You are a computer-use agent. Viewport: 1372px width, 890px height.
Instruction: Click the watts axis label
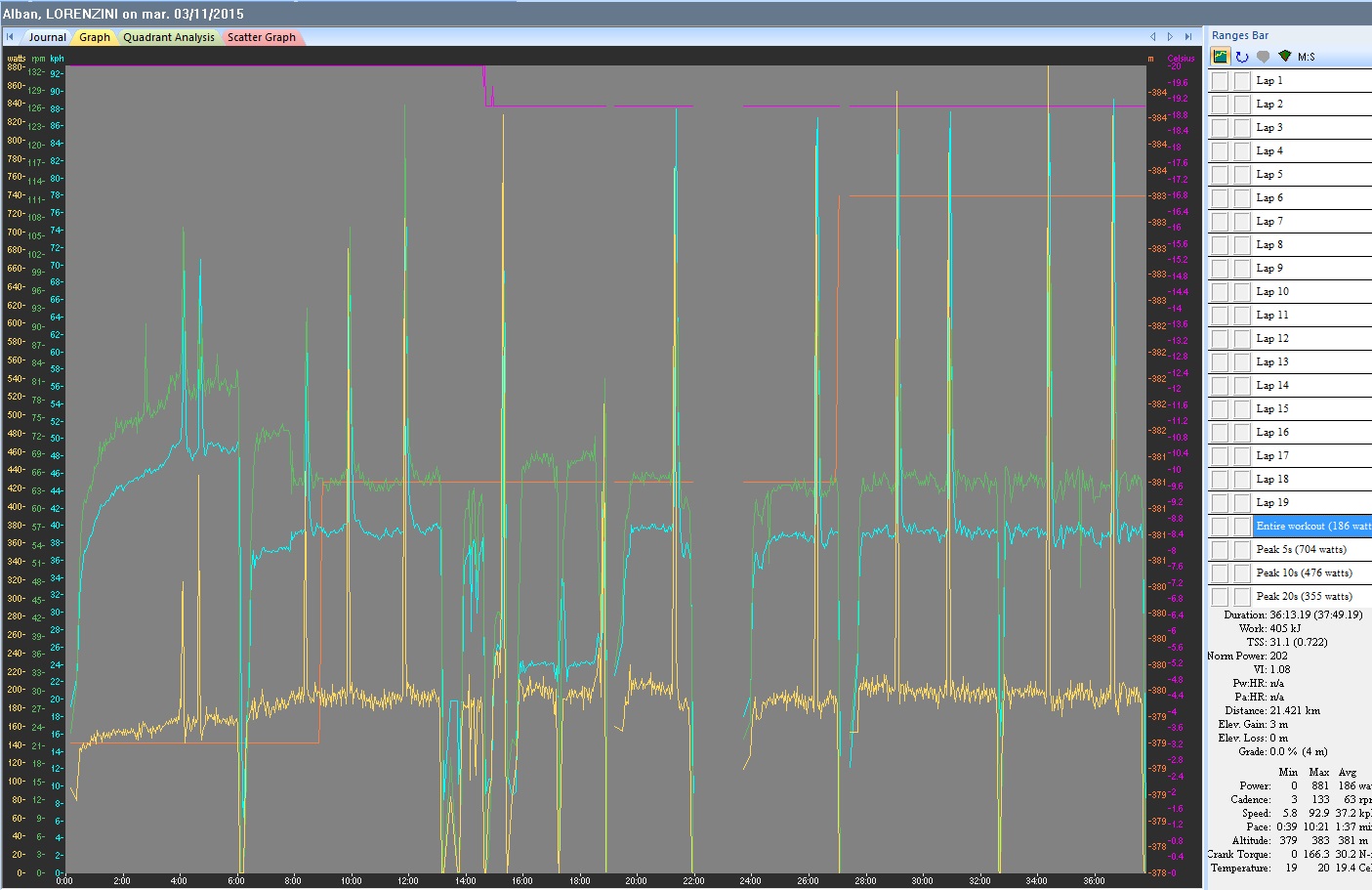click(17, 59)
